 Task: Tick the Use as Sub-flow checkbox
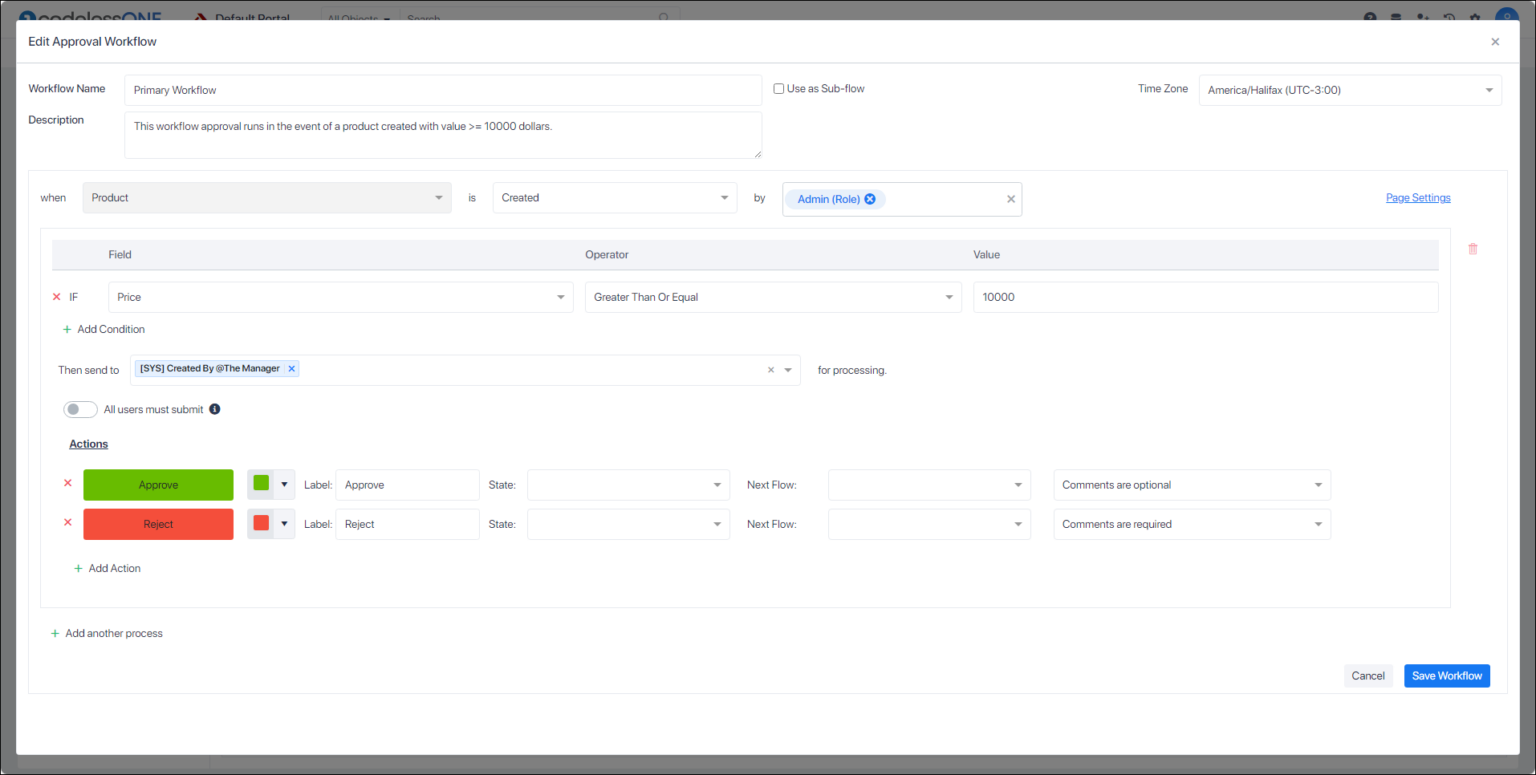click(779, 89)
